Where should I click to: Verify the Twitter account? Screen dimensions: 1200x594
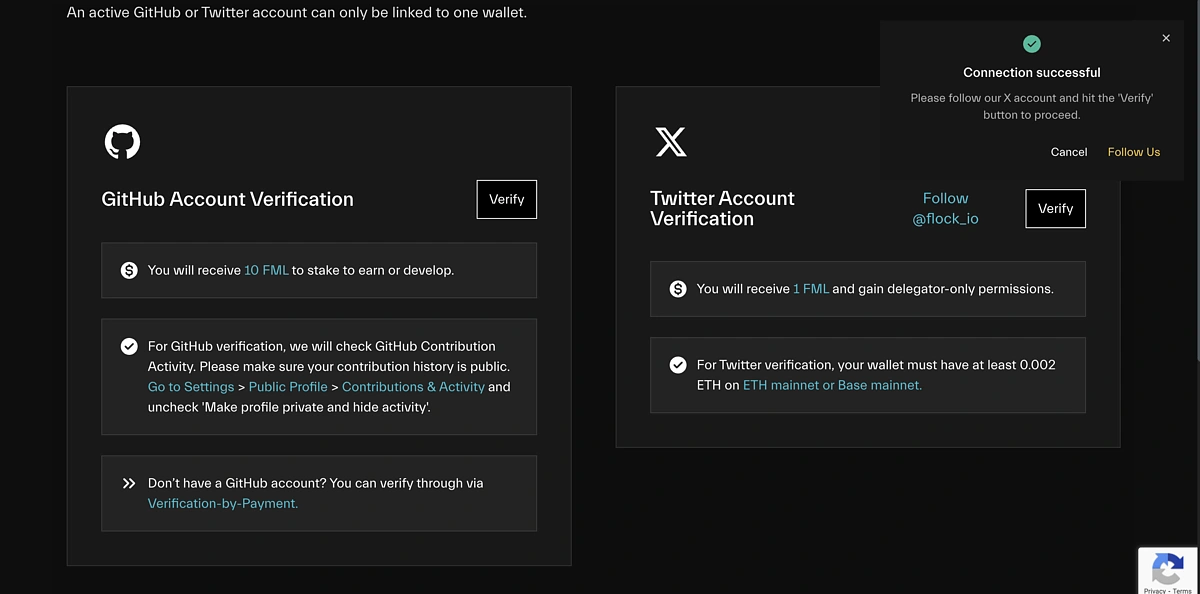tap(1056, 209)
